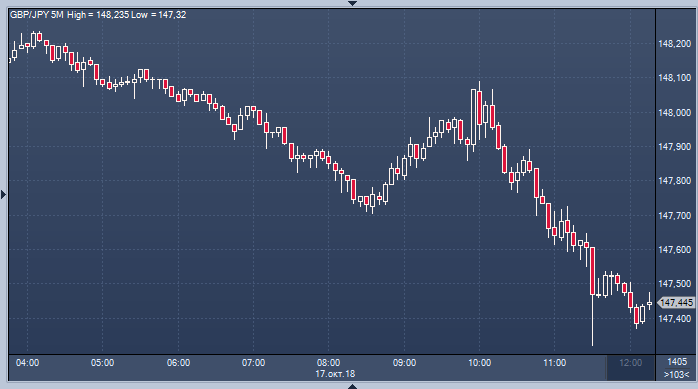Select the 08:00 time axis label
698x389 pixels.
329,363
